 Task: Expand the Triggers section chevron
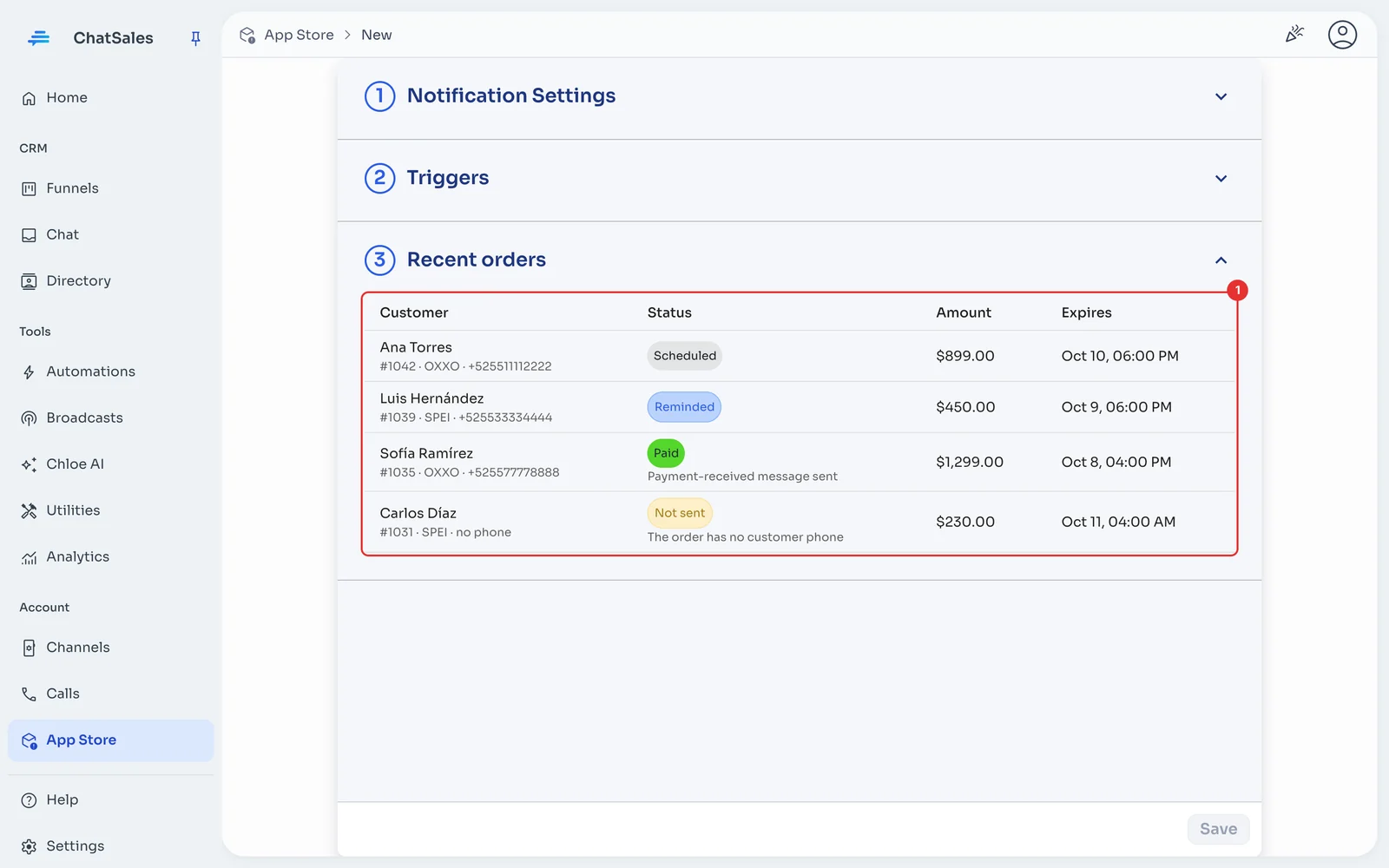click(x=1221, y=178)
